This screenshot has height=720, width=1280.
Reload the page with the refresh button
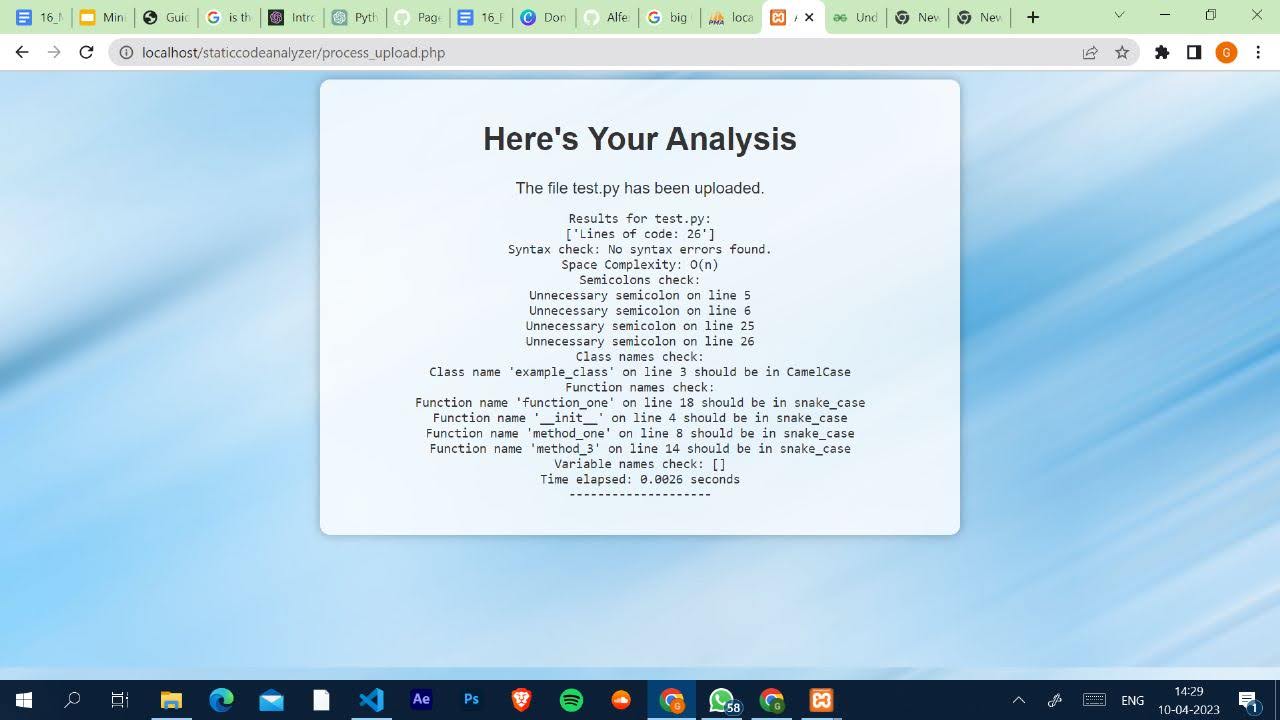coord(86,52)
